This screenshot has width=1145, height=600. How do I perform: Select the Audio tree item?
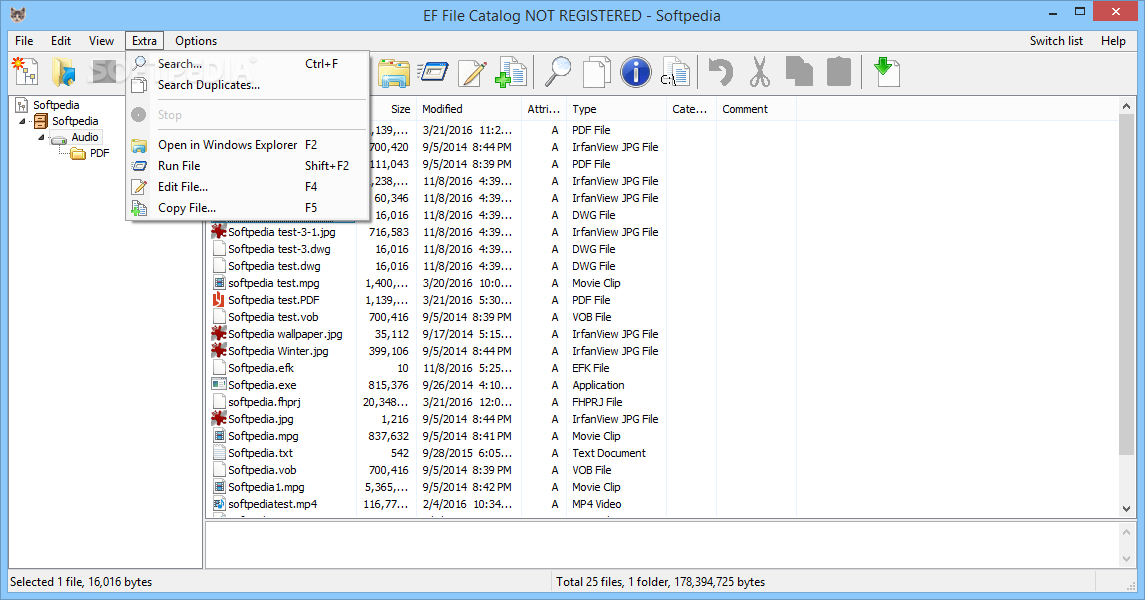(85, 137)
